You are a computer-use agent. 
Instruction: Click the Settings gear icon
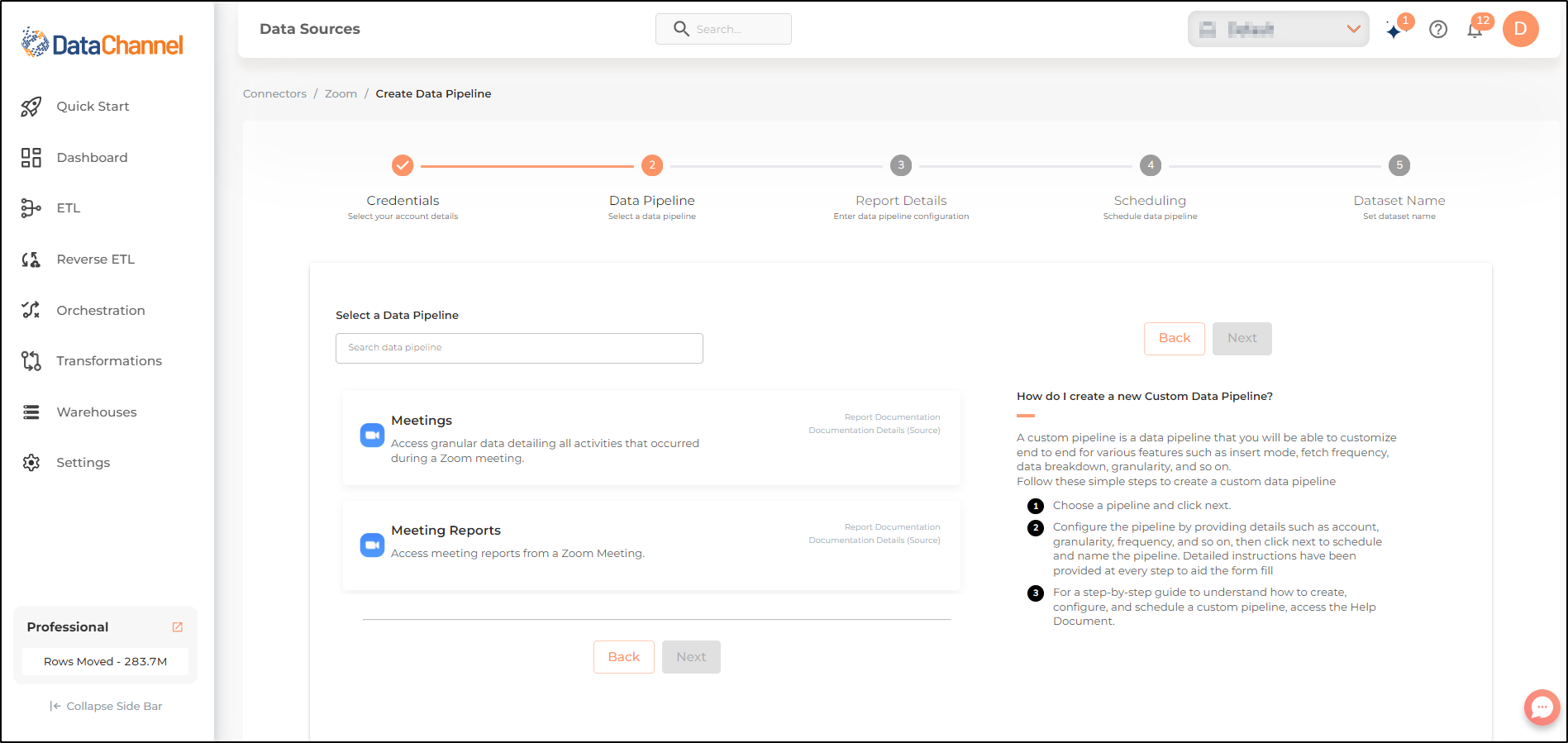[x=31, y=463]
